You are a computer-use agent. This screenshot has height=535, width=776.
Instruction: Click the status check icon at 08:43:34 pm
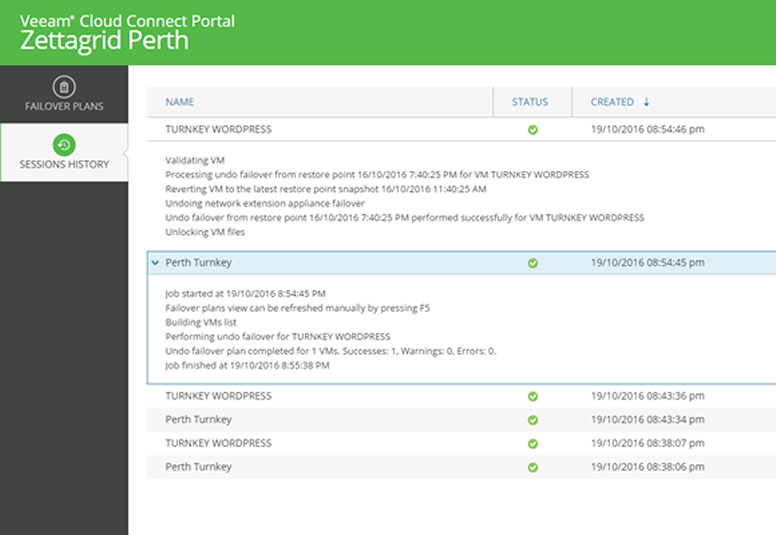click(533, 420)
